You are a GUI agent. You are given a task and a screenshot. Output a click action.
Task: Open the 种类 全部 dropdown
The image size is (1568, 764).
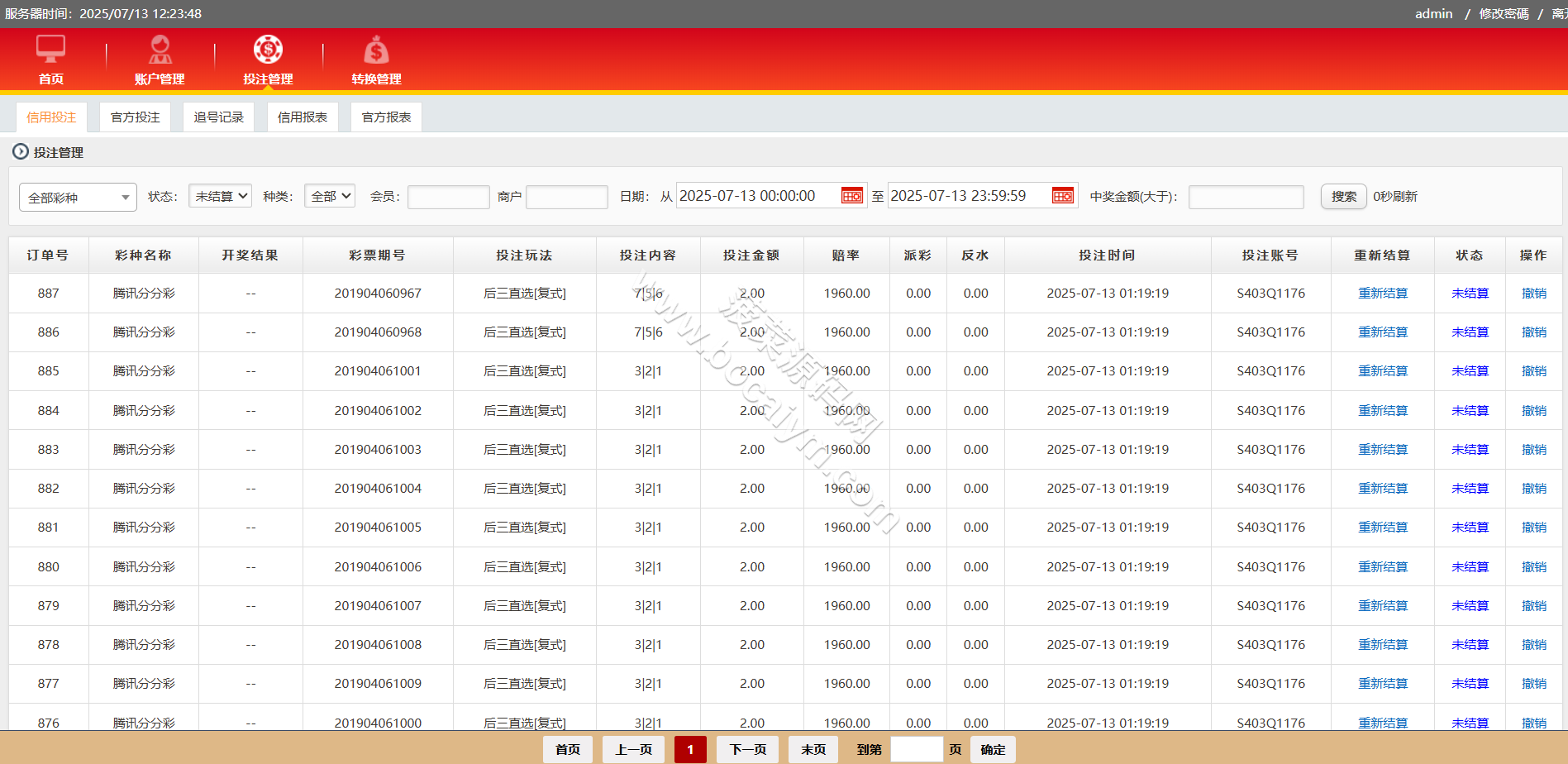[x=330, y=196]
